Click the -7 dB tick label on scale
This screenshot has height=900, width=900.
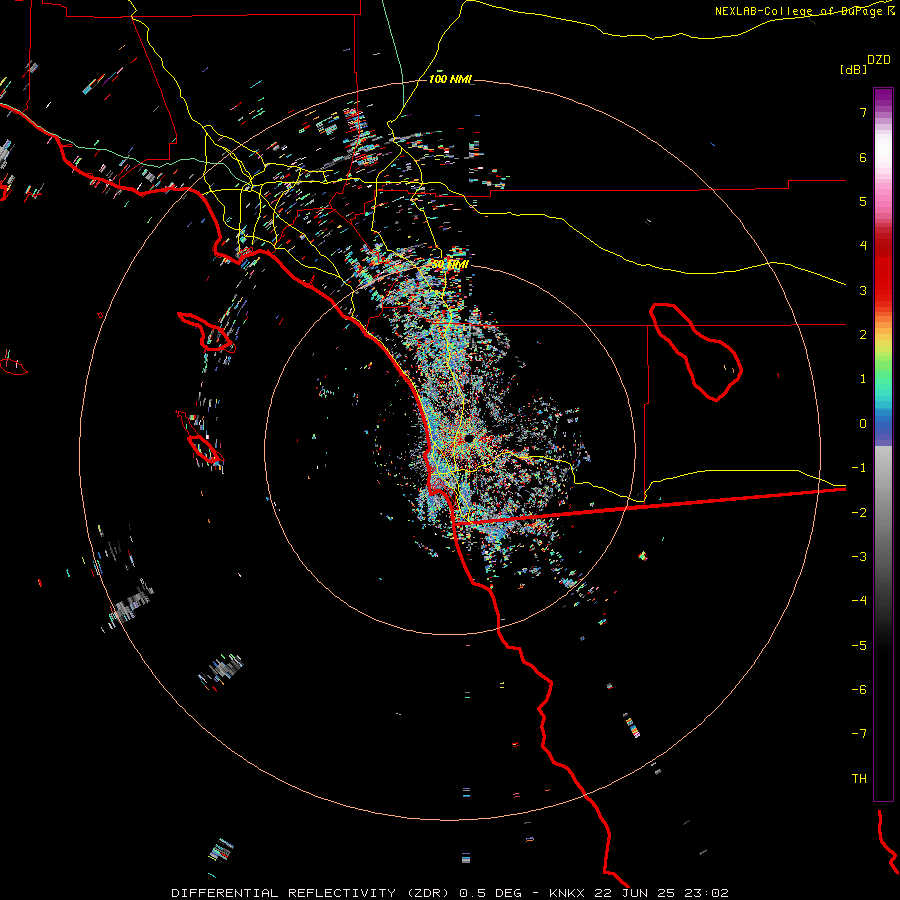[859, 734]
